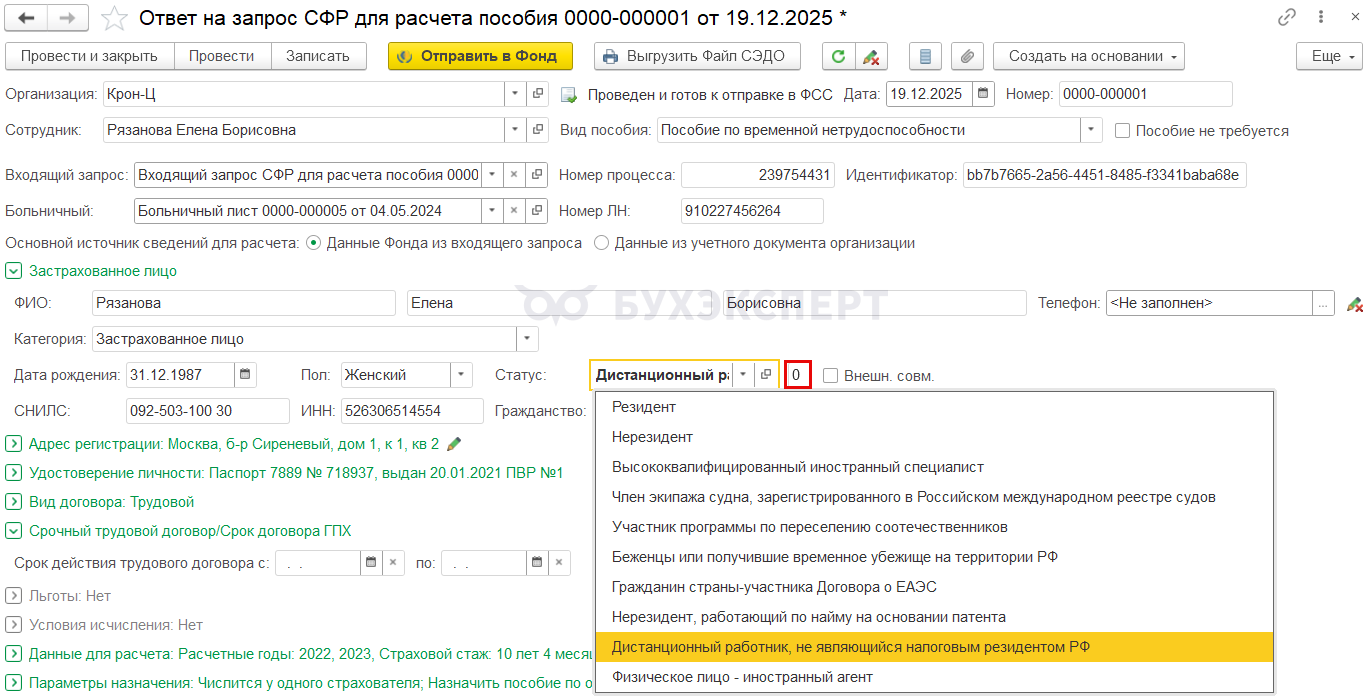Screen dimensions: 1366x697
Task: Expand the Адрес регистрации section
Action: tap(14, 444)
